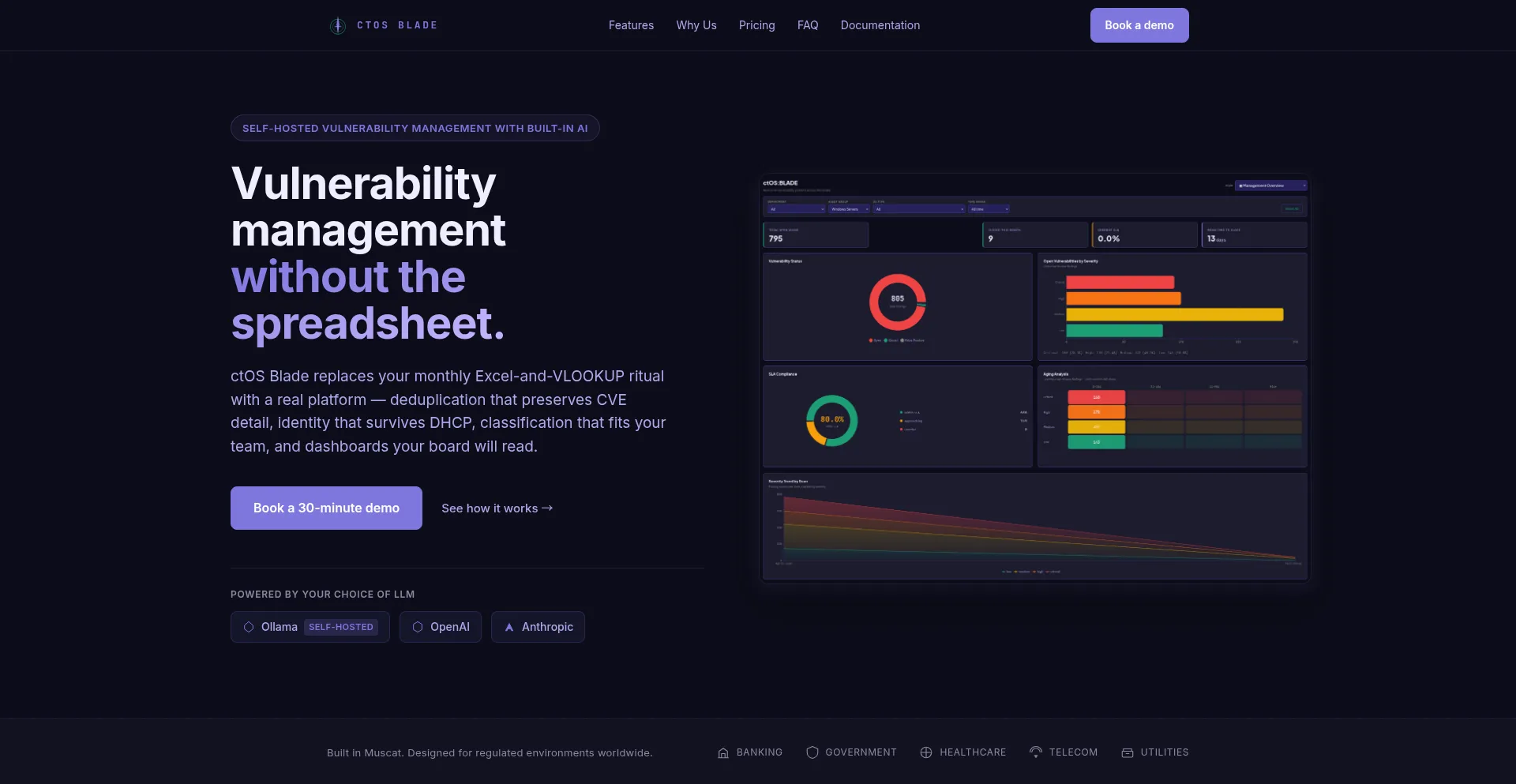Screen dimensions: 1516x784
Task: Click the Telecom signal icon
Action: coord(1036,752)
